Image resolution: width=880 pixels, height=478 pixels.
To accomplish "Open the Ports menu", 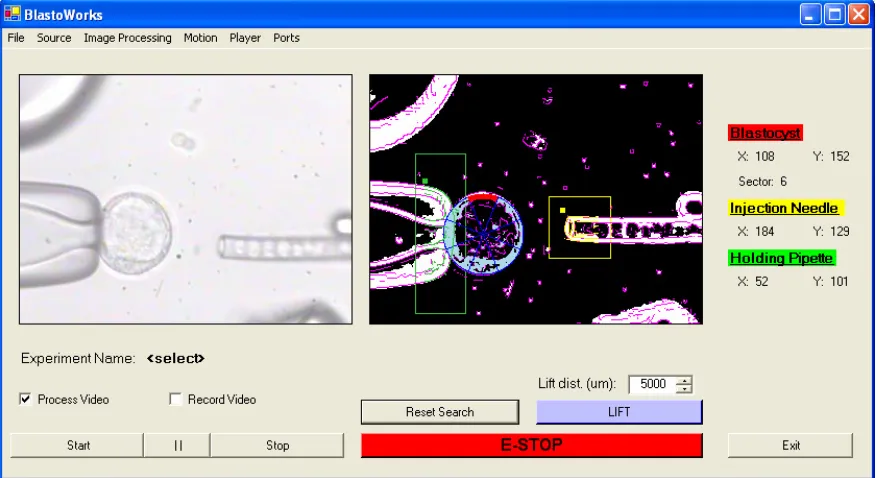I will coord(286,38).
